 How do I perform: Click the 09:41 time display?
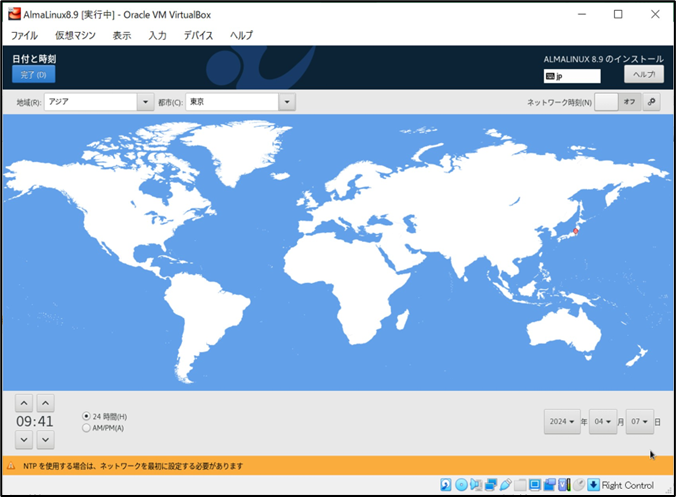(x=34, y=422)
